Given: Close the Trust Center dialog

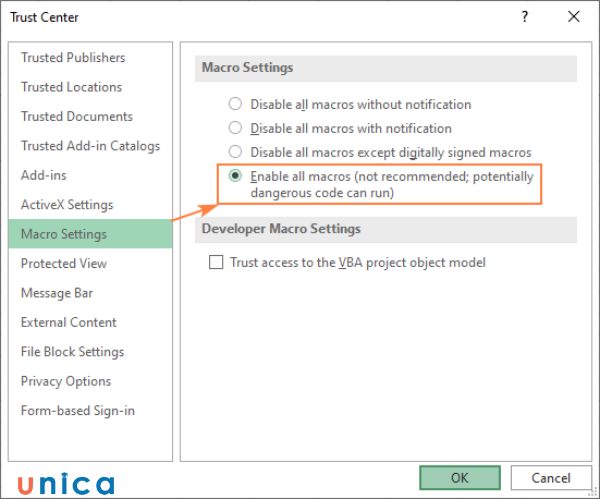Looking at the screenshot, I should tap(573, 17).
